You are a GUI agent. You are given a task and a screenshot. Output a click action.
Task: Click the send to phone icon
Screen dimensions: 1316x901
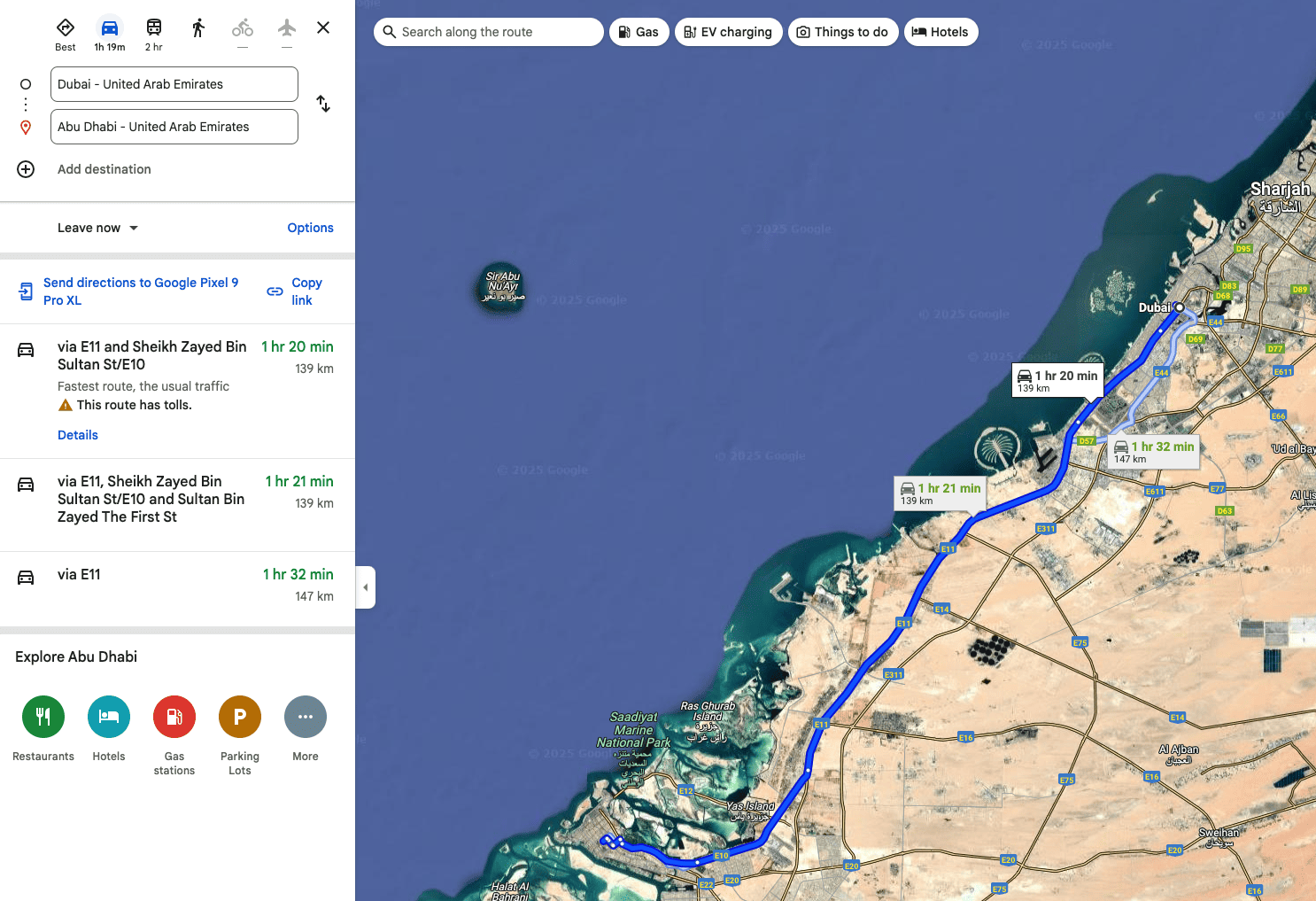point(26,291)
